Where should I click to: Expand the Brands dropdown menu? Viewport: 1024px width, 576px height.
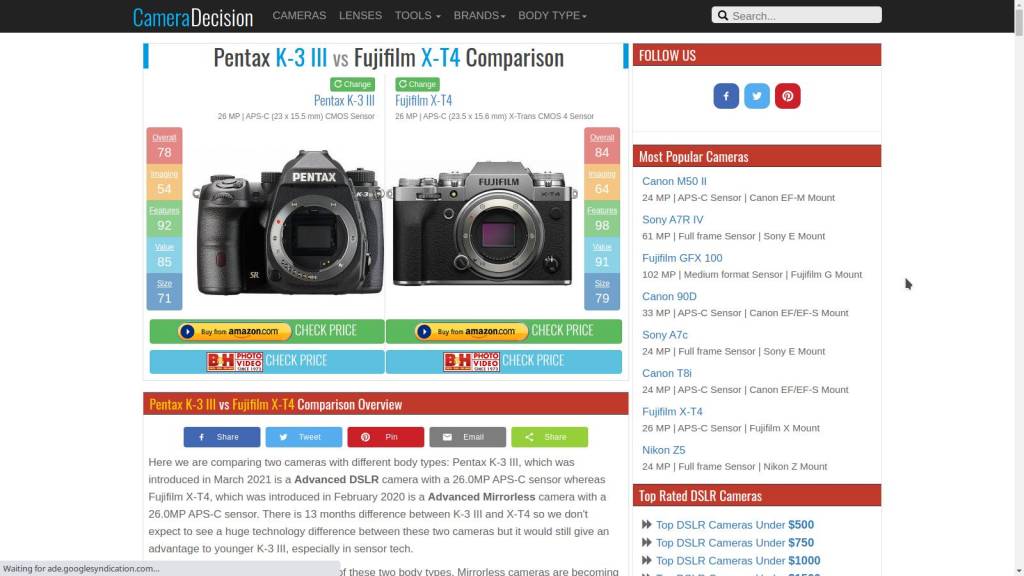tap(479, 16)
